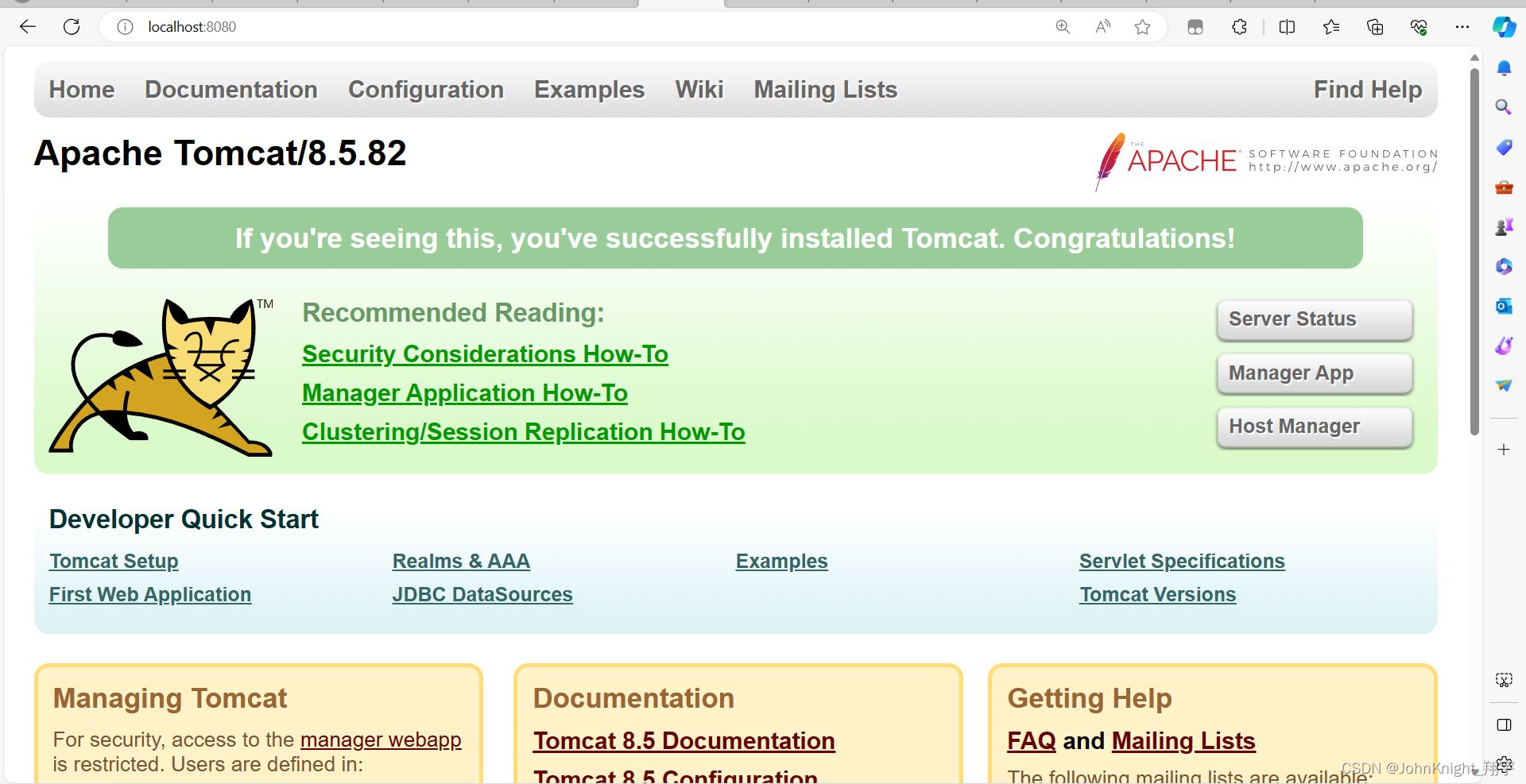Open the Copilot icon in toolbar
This screenshot has width=1526, height=784.
[1504, 27]
